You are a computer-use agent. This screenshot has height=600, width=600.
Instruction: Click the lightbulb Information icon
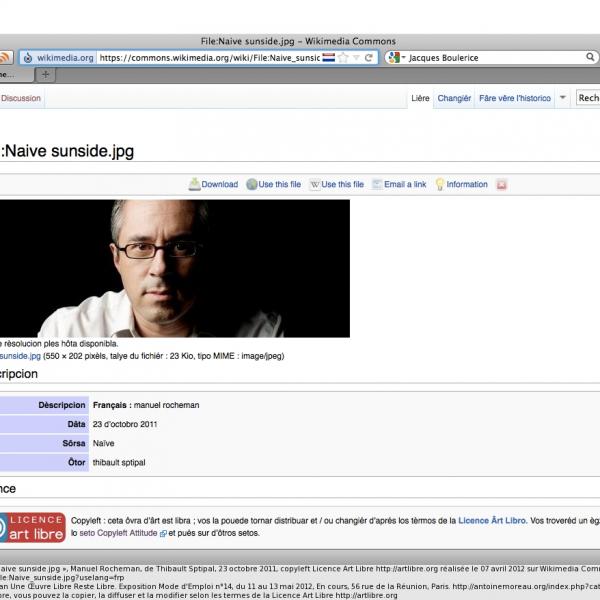pos(440,184)
